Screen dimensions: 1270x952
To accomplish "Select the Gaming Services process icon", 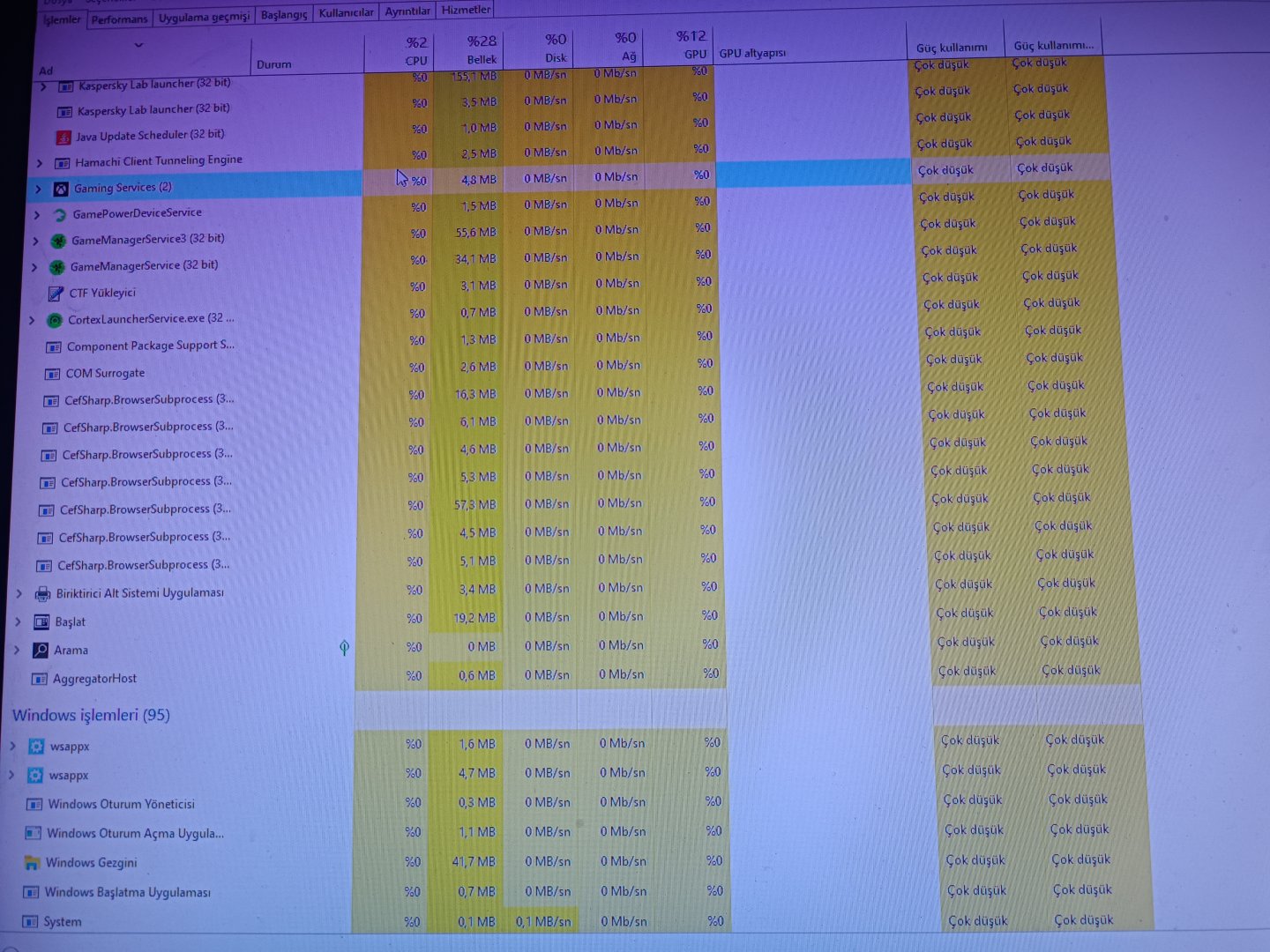I will point(61,189).
